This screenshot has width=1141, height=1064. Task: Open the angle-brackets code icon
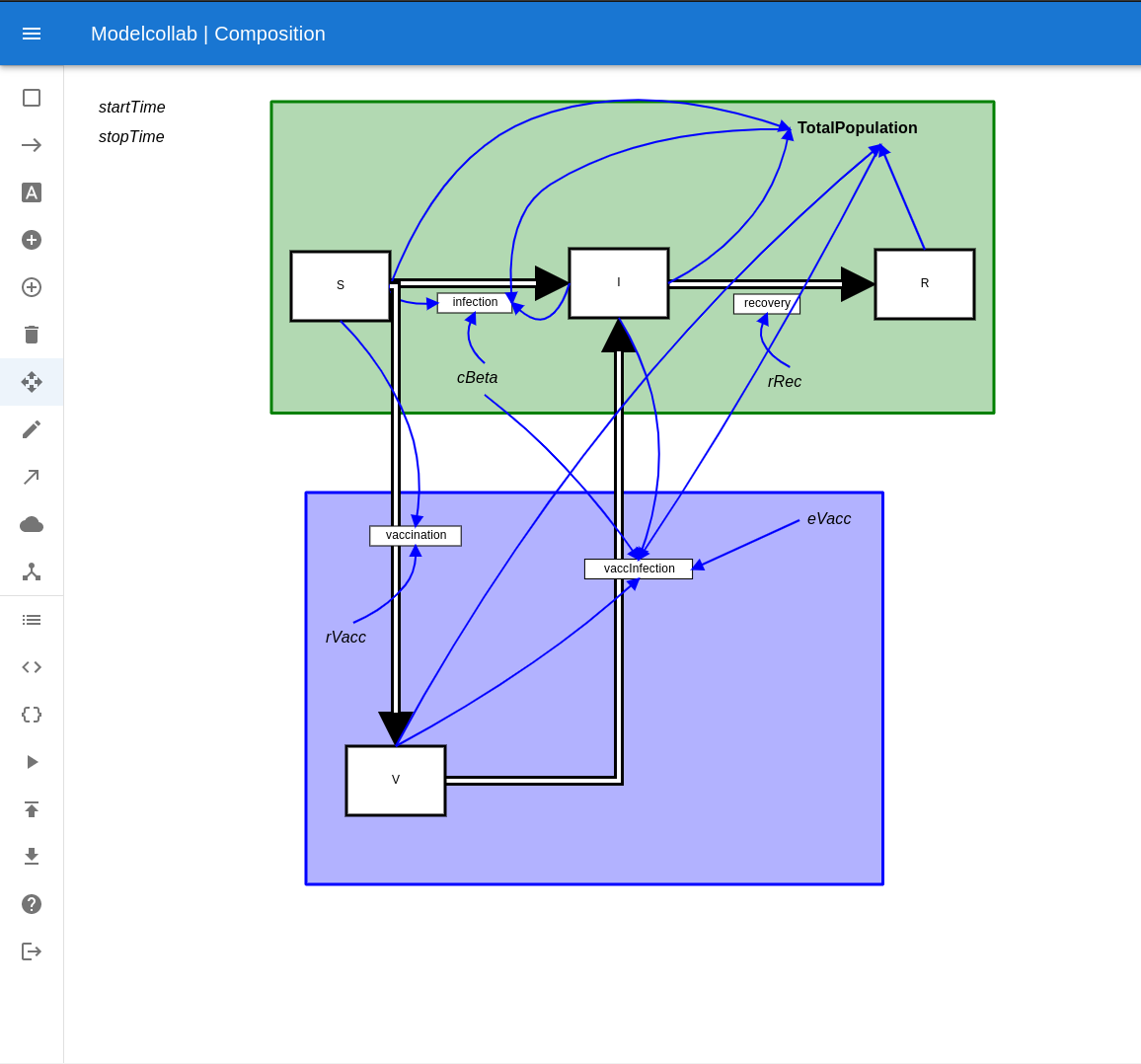32,666
